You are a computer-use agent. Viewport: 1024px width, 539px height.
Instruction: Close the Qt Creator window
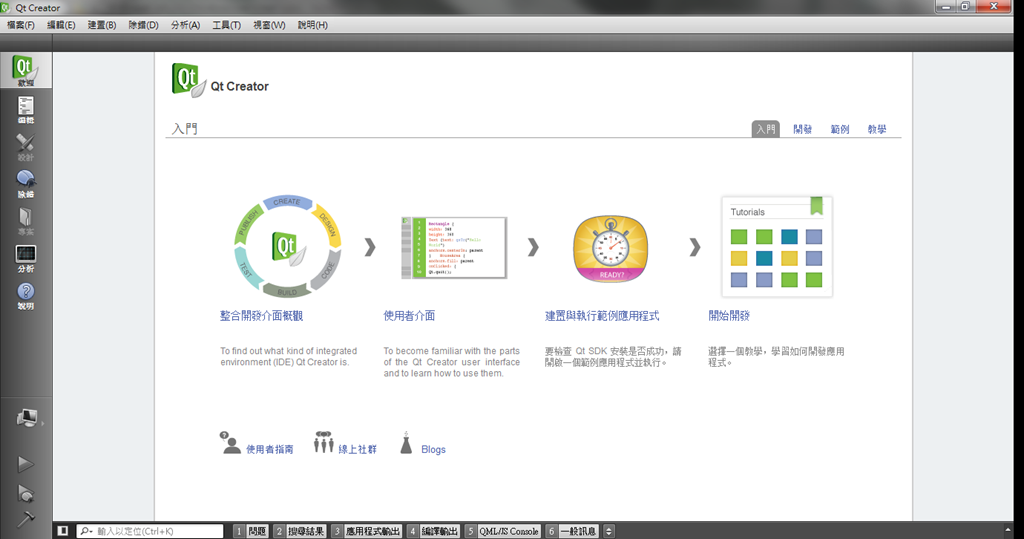coord(994,7)
